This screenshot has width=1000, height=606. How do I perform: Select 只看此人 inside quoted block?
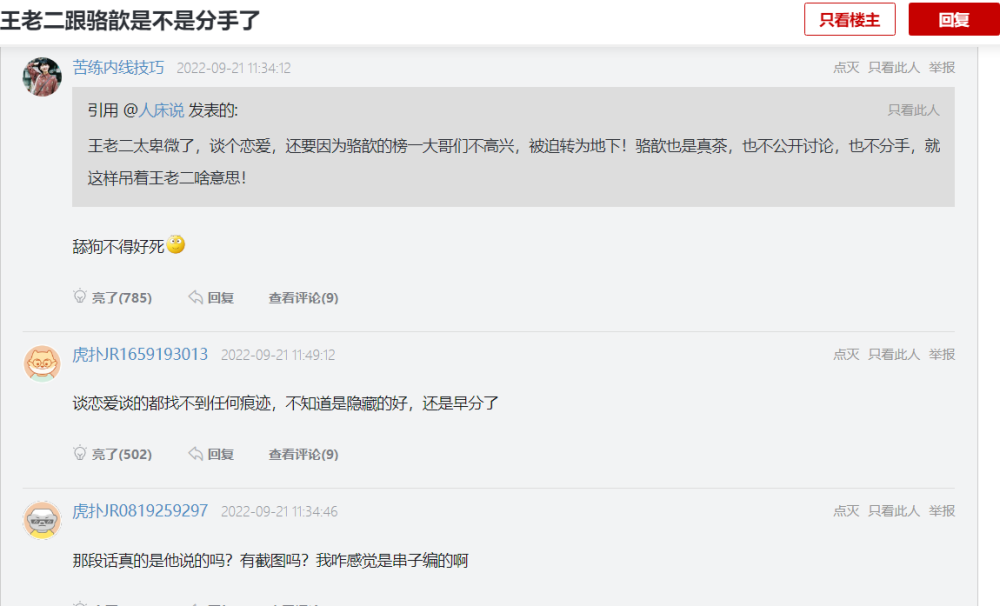913,110
